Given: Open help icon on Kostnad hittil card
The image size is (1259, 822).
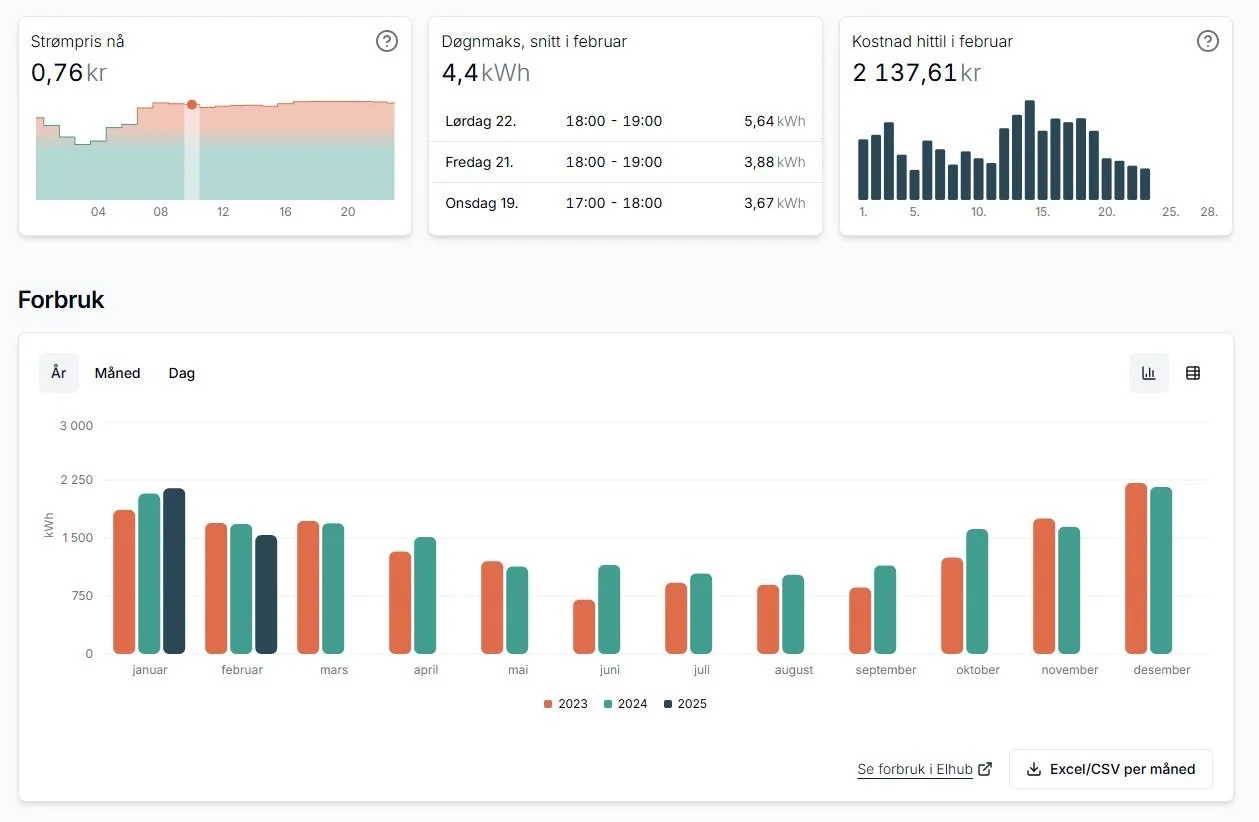Looking at the screenshot, I should (1208, 41).
